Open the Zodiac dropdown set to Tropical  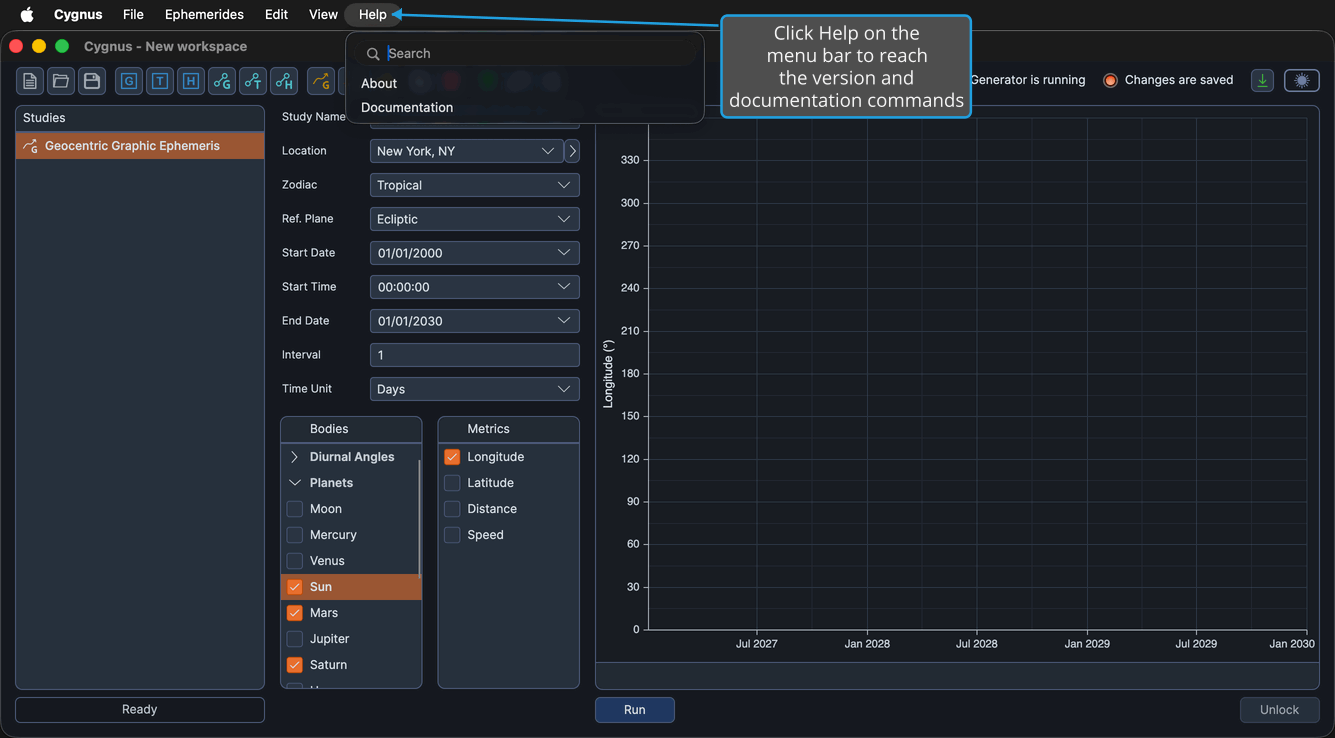click(x=475, y=185)
